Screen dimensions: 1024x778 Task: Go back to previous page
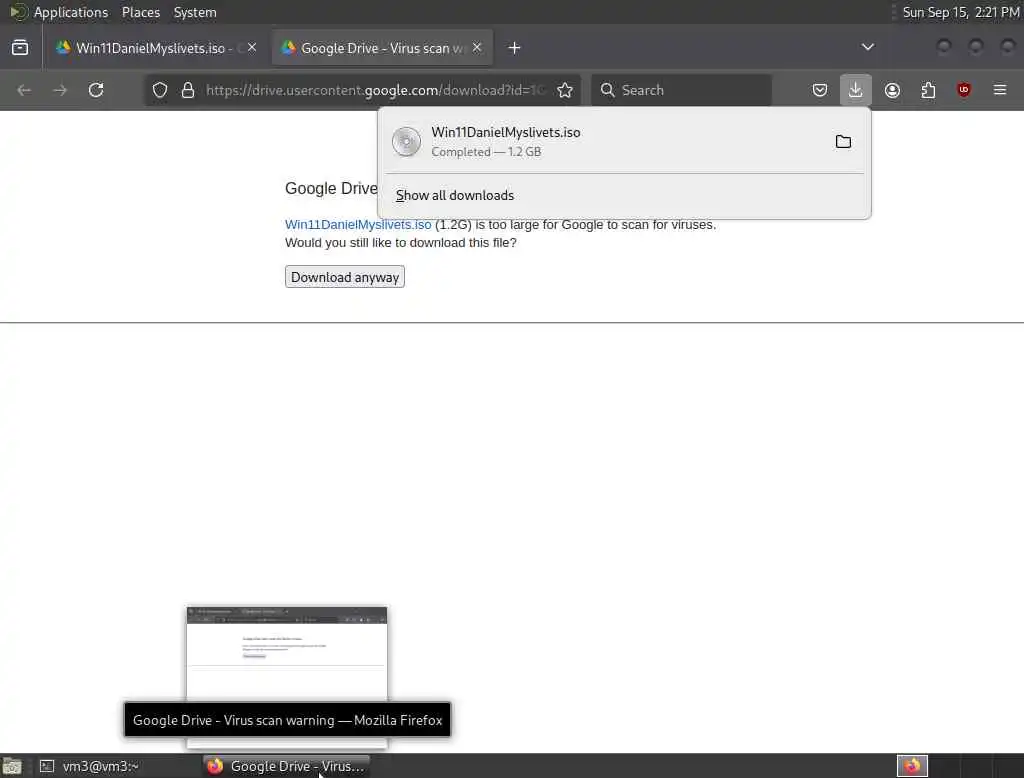coord(24,90)
